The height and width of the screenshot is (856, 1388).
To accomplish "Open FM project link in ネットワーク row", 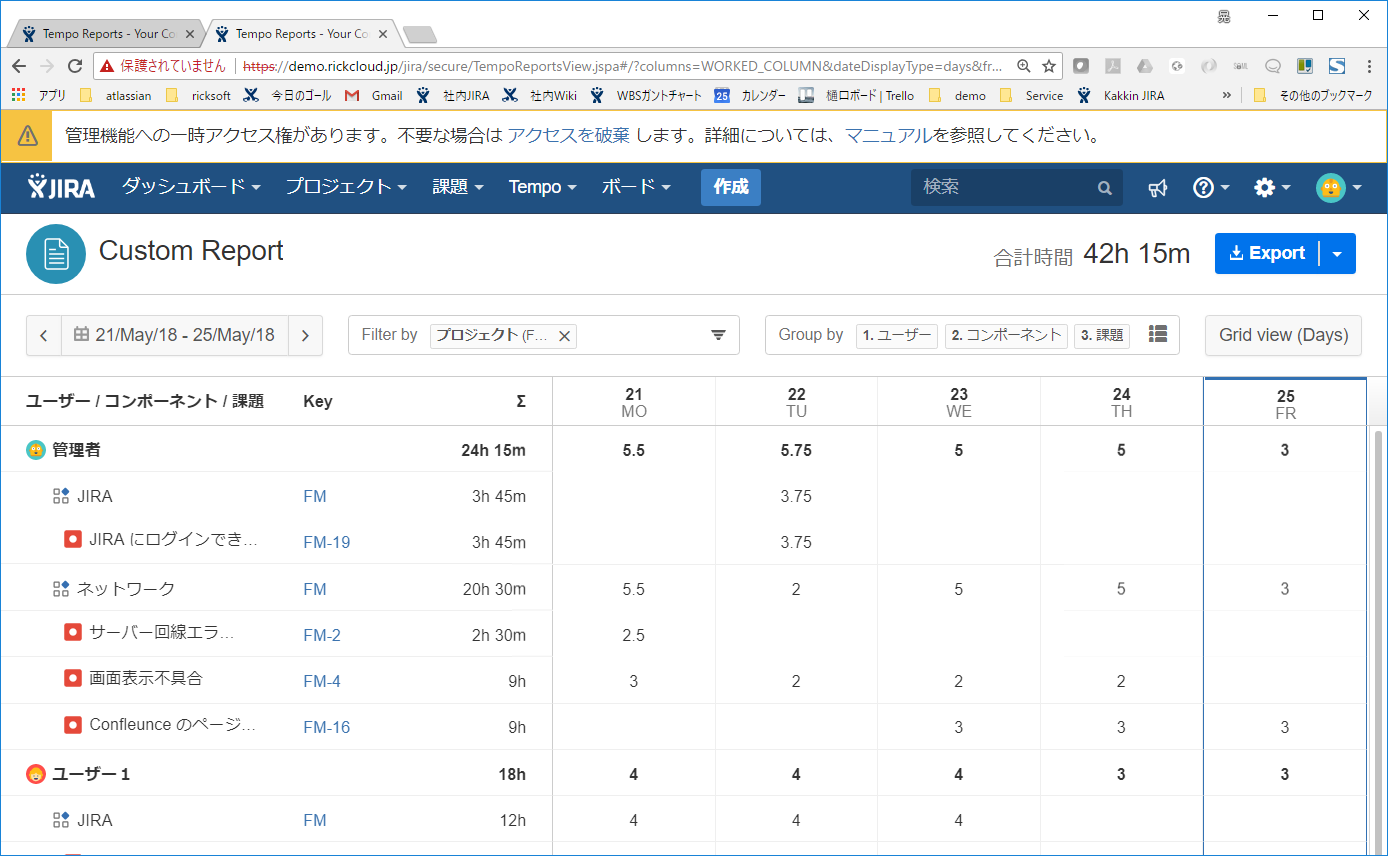I will coord(315,589).
